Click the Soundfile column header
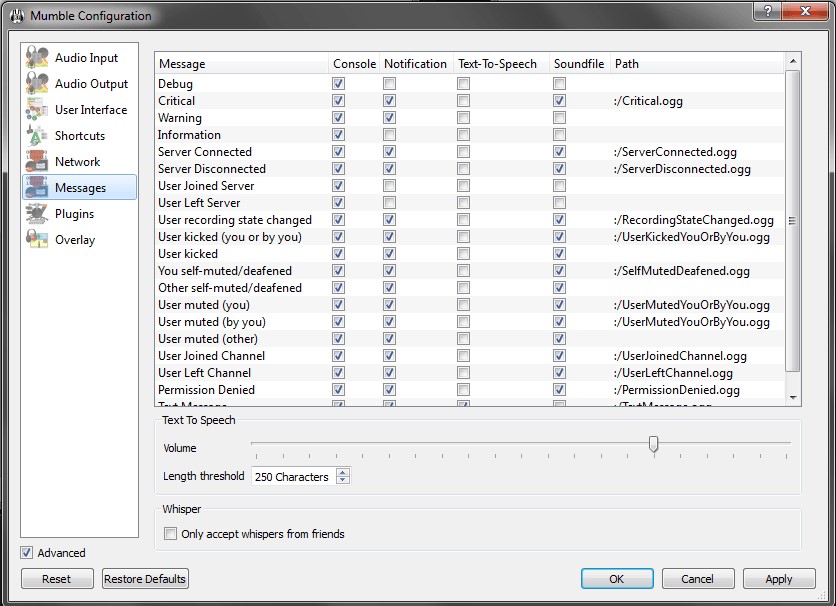The width and height of the screenshot is (836, 606). coord(579,64)
